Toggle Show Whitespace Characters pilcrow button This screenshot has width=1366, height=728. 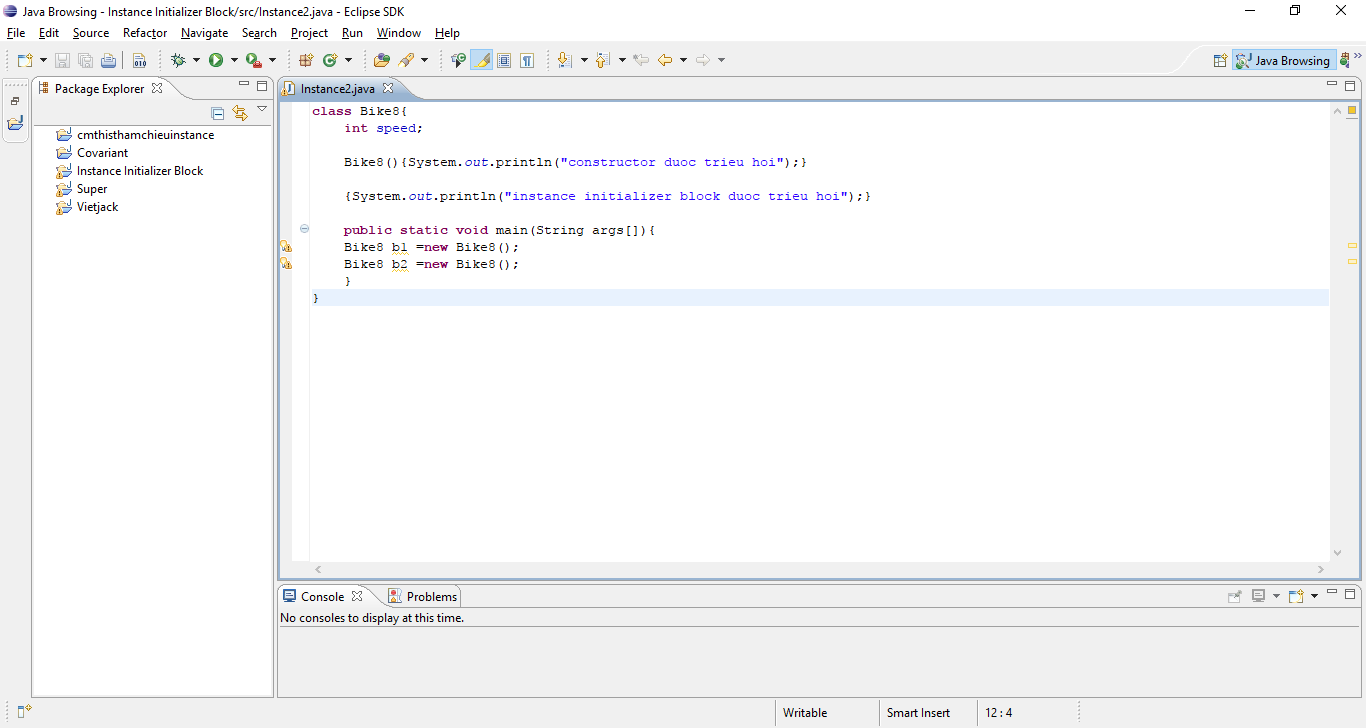point(527,61)
